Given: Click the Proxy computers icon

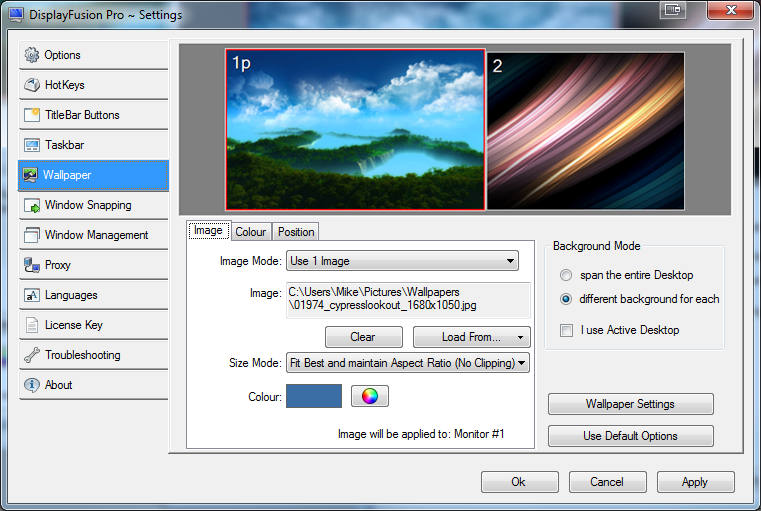Looking at the screenshot, I should (32, 265).
